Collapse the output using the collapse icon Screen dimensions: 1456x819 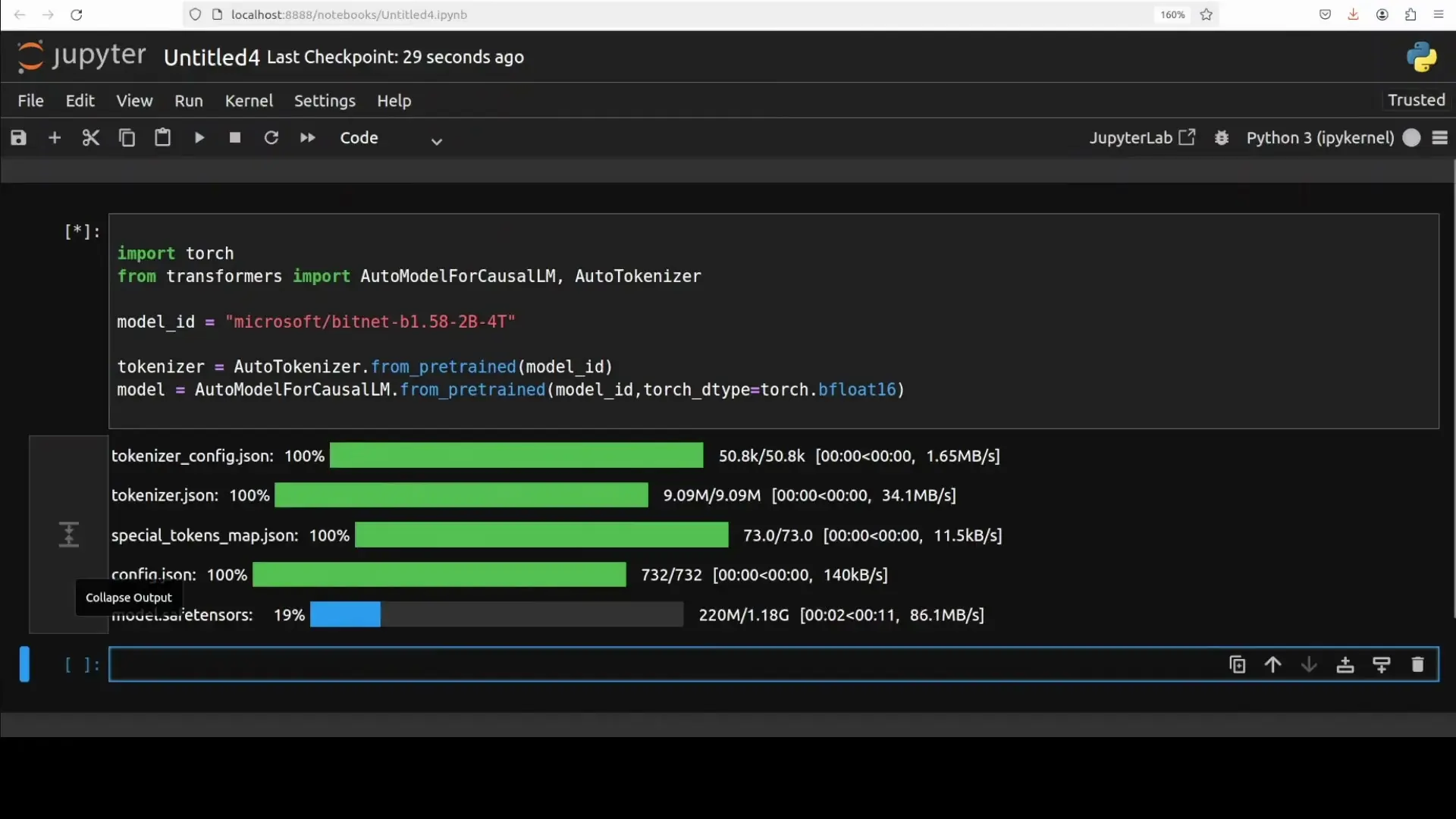point(69,535)
